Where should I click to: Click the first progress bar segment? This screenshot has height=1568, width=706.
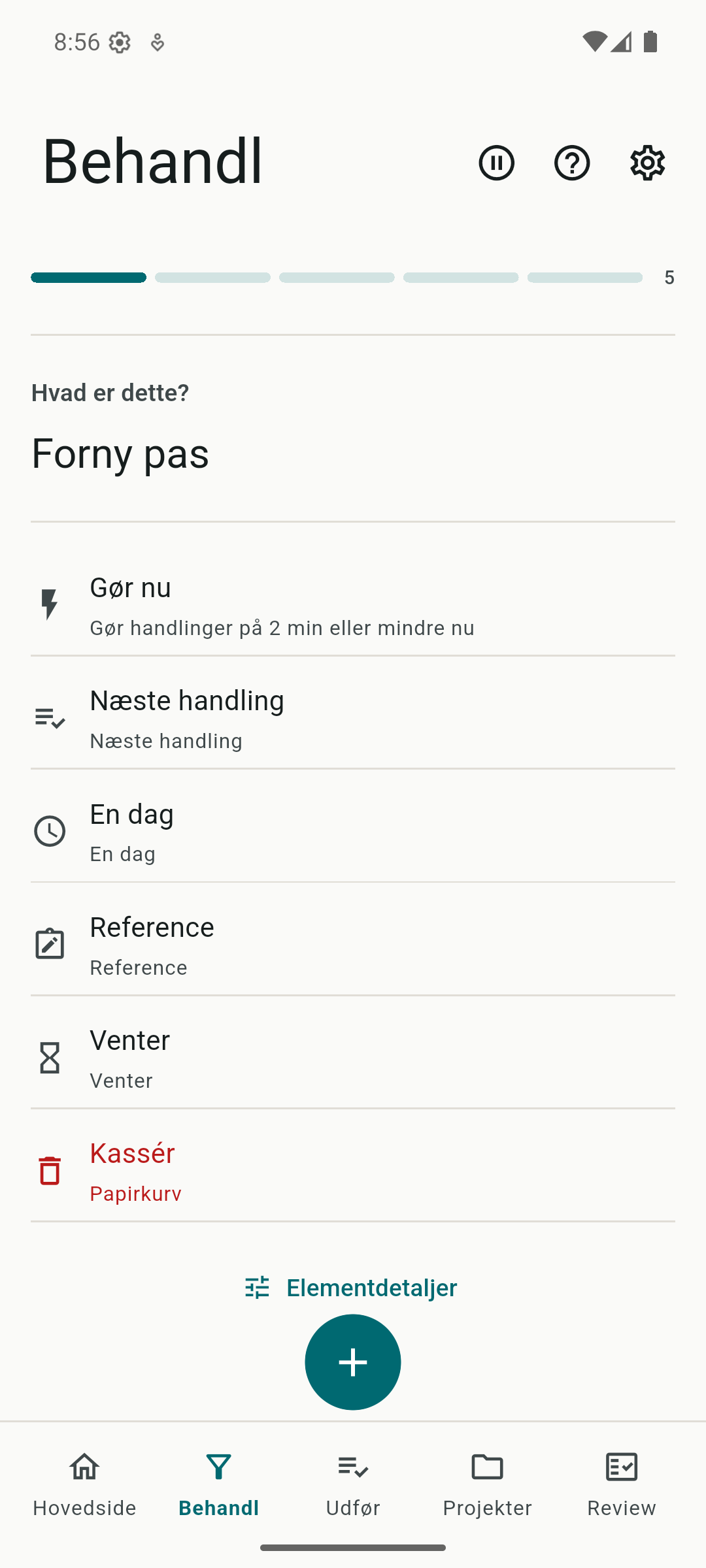pos(88,278)
